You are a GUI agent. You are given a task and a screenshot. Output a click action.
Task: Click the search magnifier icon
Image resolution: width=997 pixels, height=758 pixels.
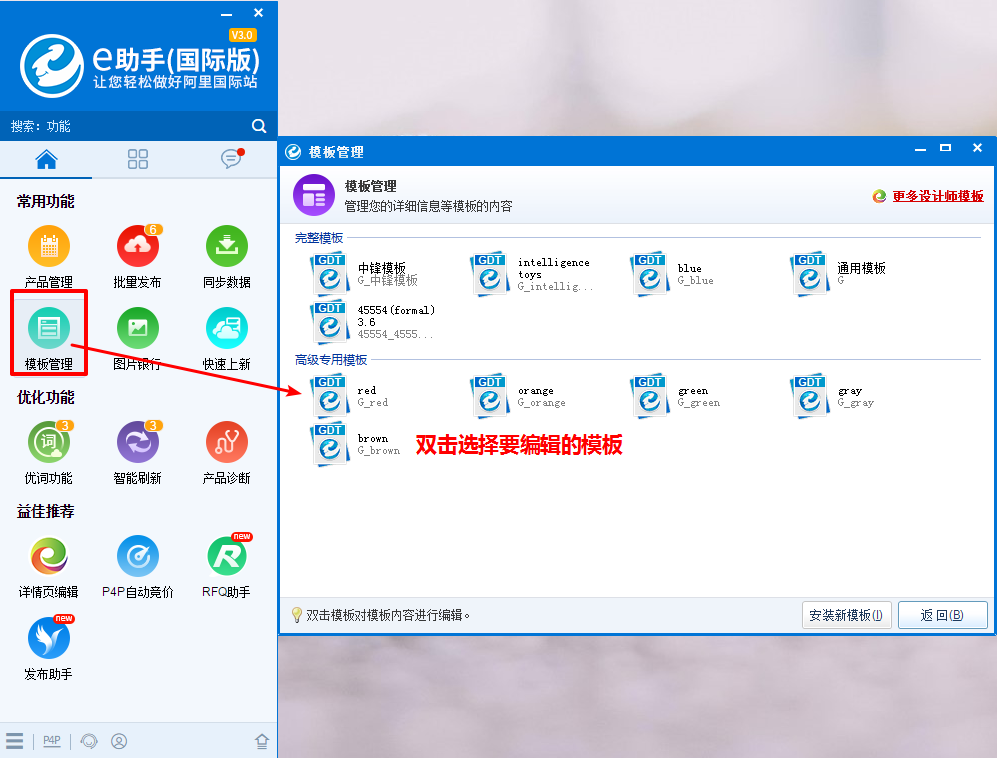click(x=259, y=126)
